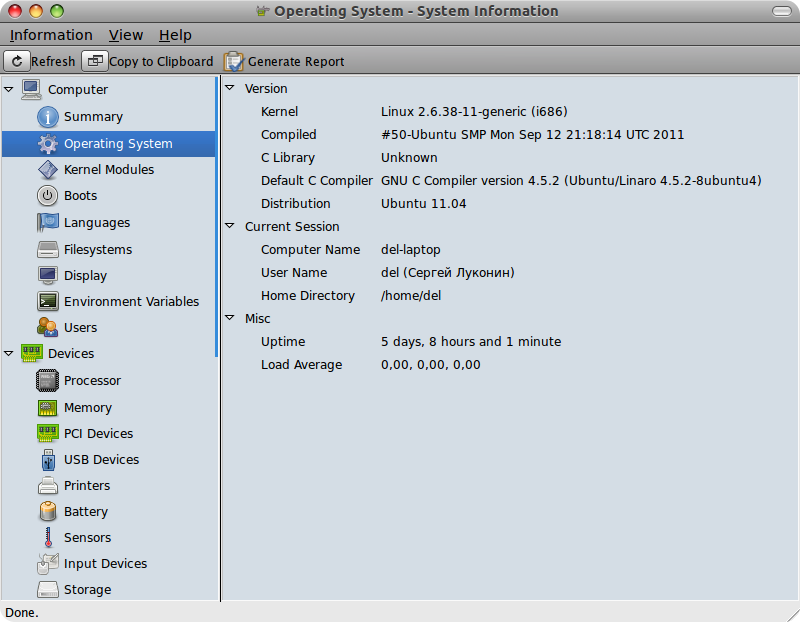Screen dimensions: 800x622
Task: Click the green zoom window button
Action: [57, 11]
